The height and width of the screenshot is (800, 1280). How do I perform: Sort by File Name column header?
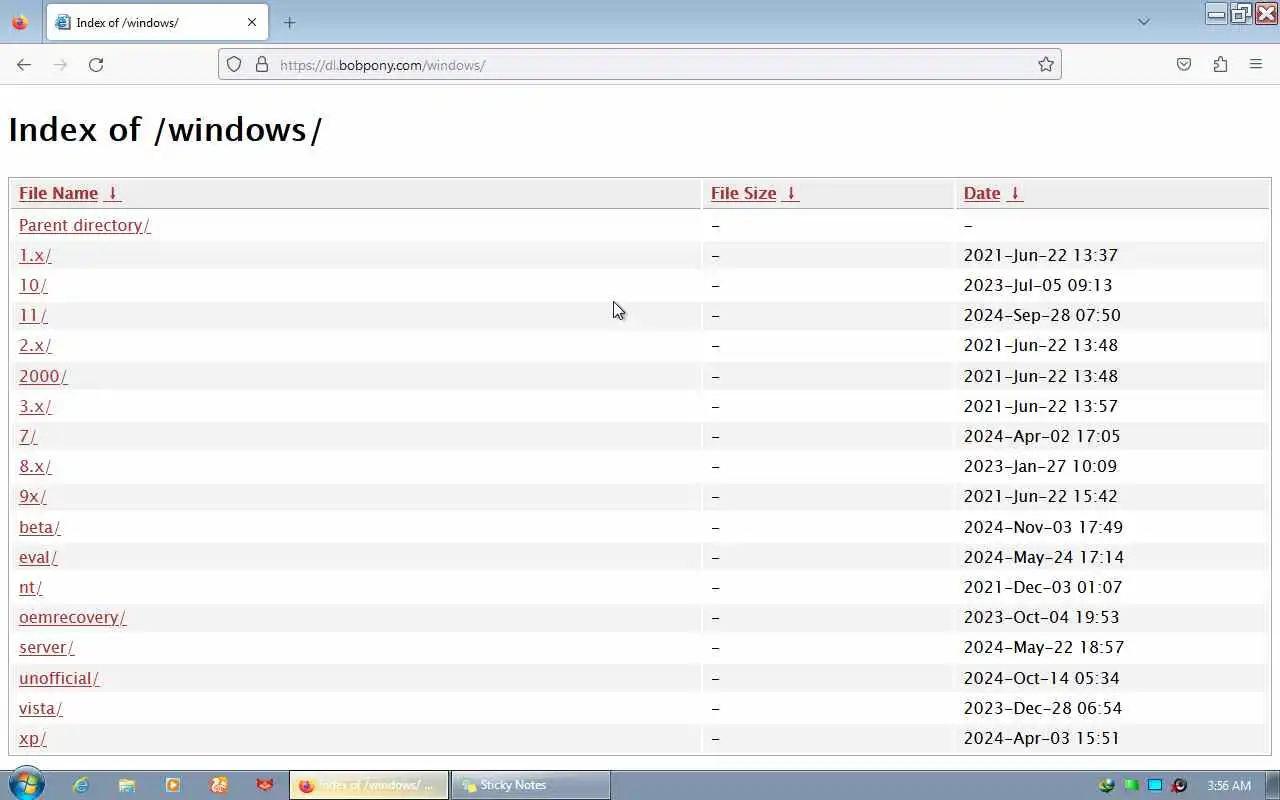(x=58, y=193)
